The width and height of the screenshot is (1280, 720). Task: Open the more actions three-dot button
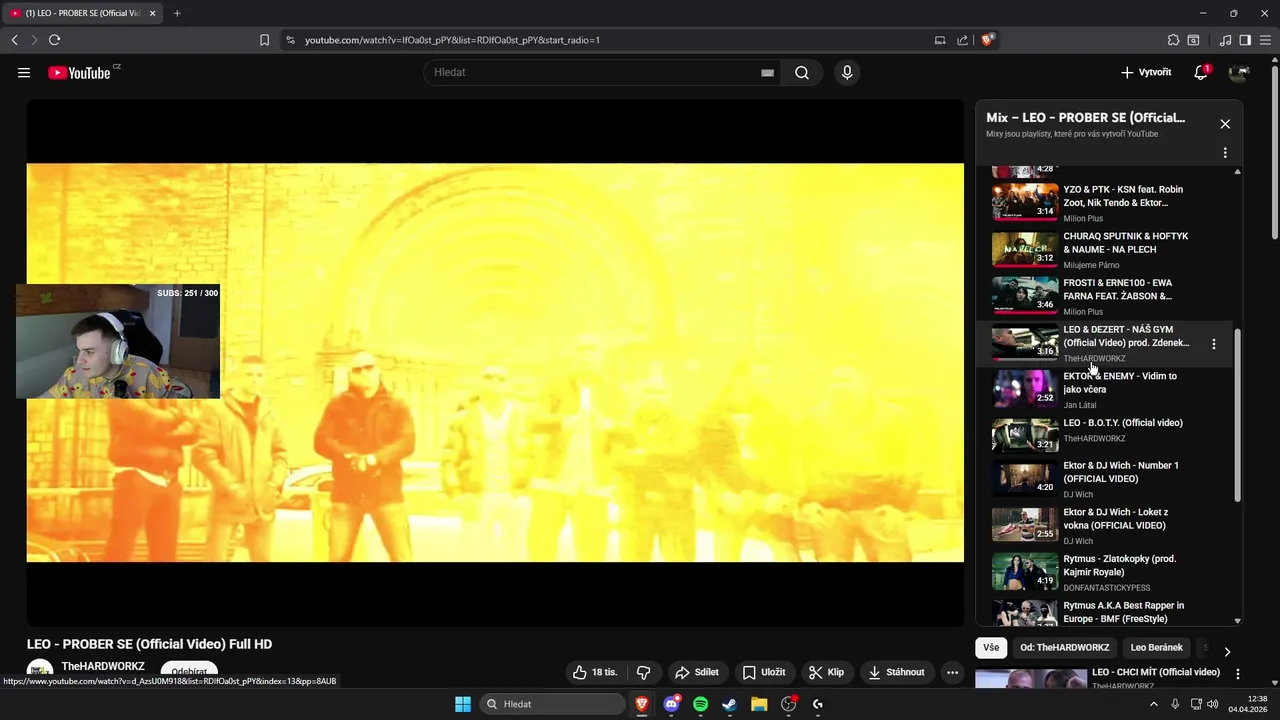[x=952, y=672]
